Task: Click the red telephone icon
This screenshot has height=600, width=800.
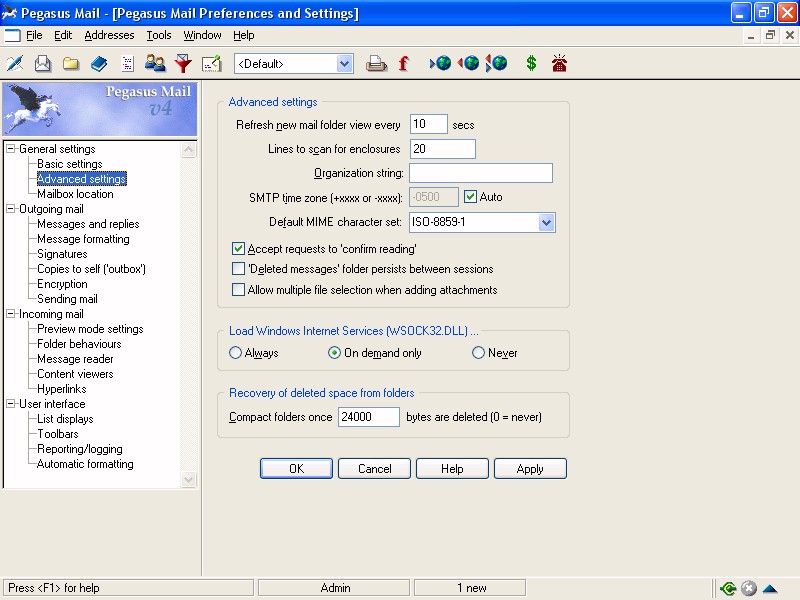Action: (x=559, y=64)
